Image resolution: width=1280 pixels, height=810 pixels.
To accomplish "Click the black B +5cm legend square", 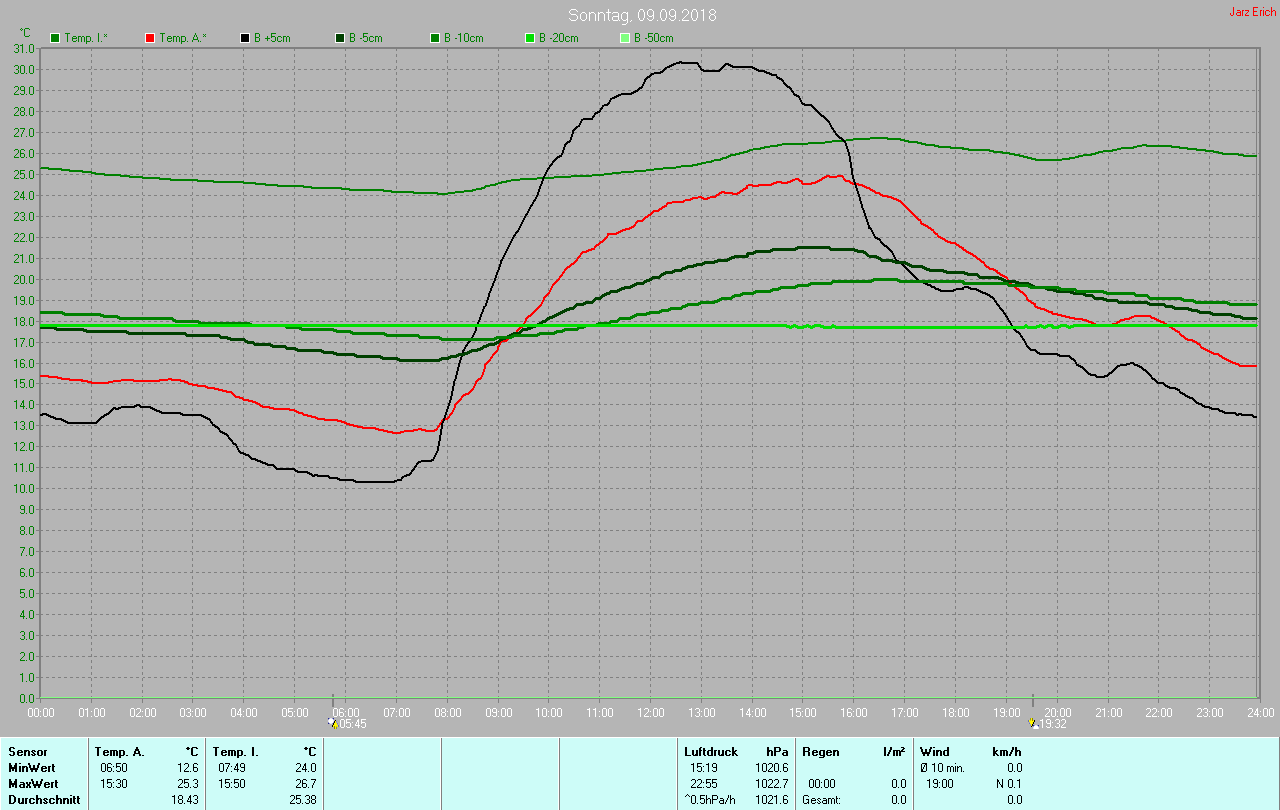I will [244, 38].
